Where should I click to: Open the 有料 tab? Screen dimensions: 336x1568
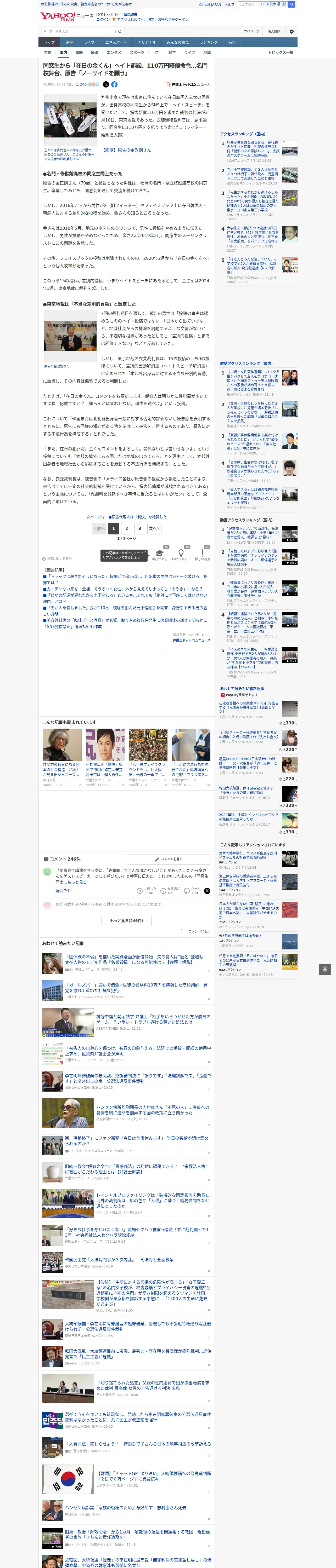pos(232,43)
